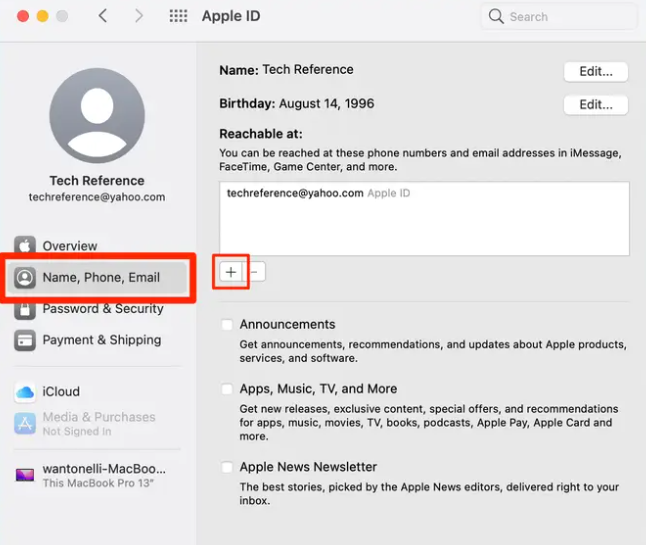Enable the Announcements checkbox
The image size is (646, 545).
tap(227, 325)
